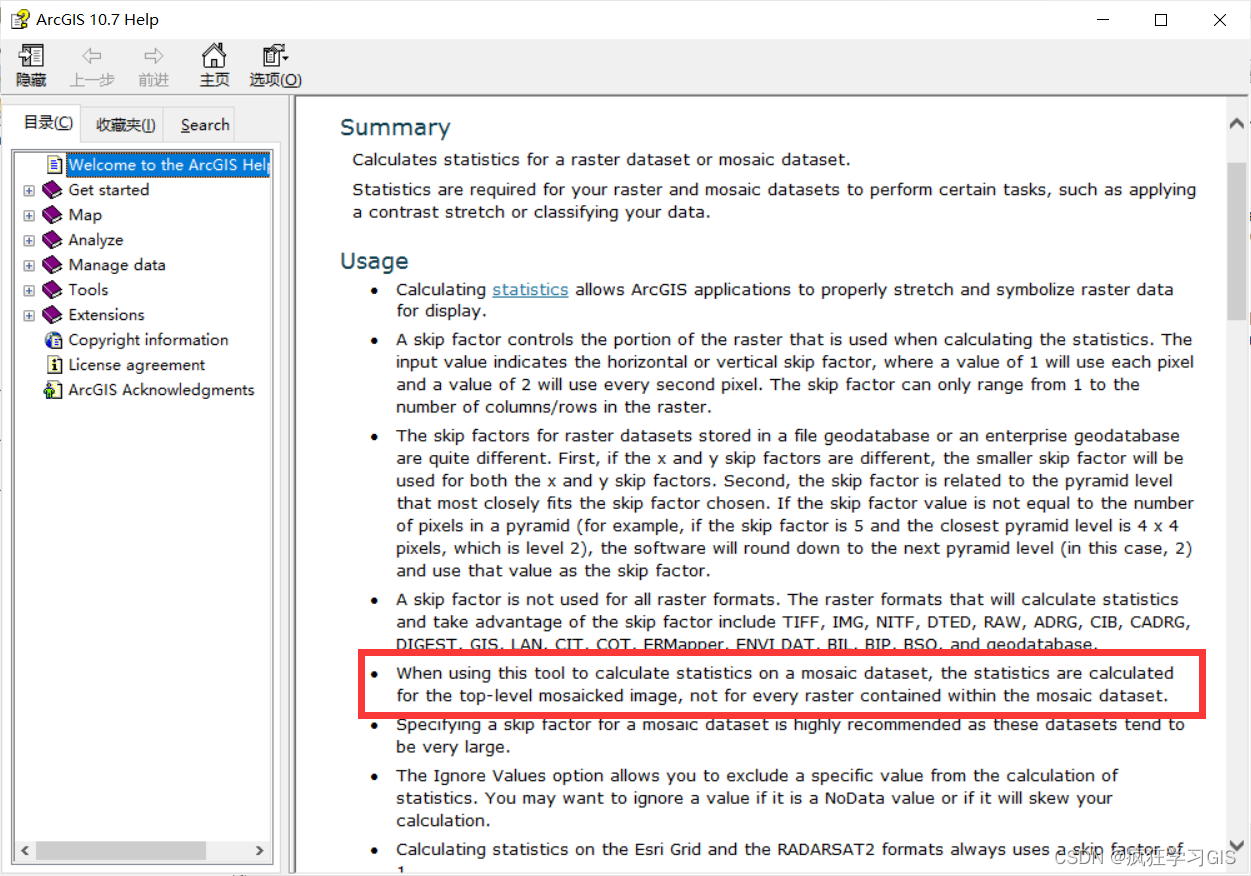This screenshot has width=1251, height=876.
Task: Click the Home (主页) toolbar icon
Action: coord(214,56)
